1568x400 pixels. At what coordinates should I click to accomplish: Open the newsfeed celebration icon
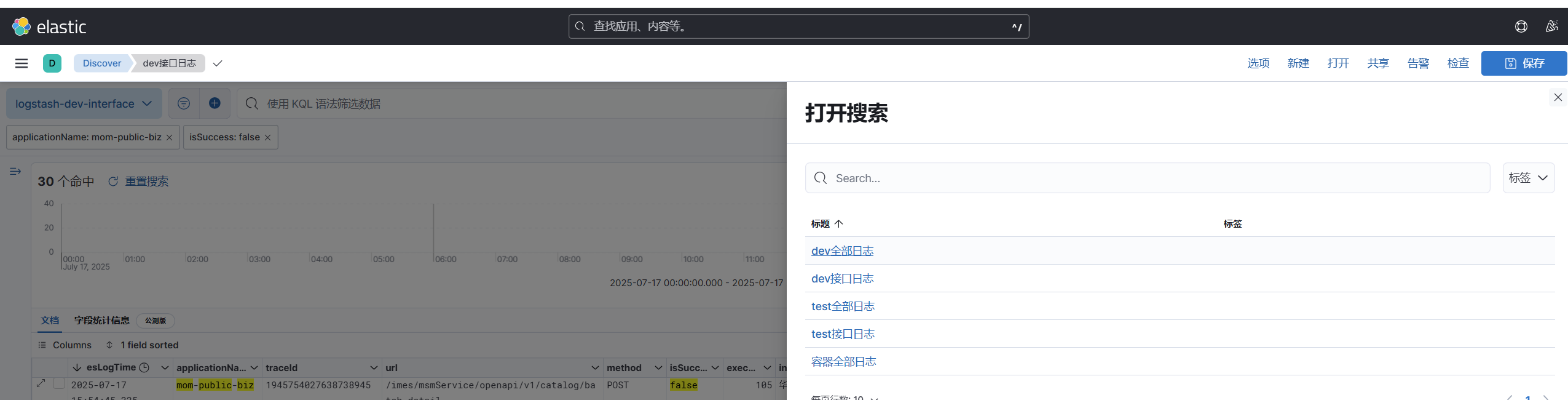click(1551, 26)
